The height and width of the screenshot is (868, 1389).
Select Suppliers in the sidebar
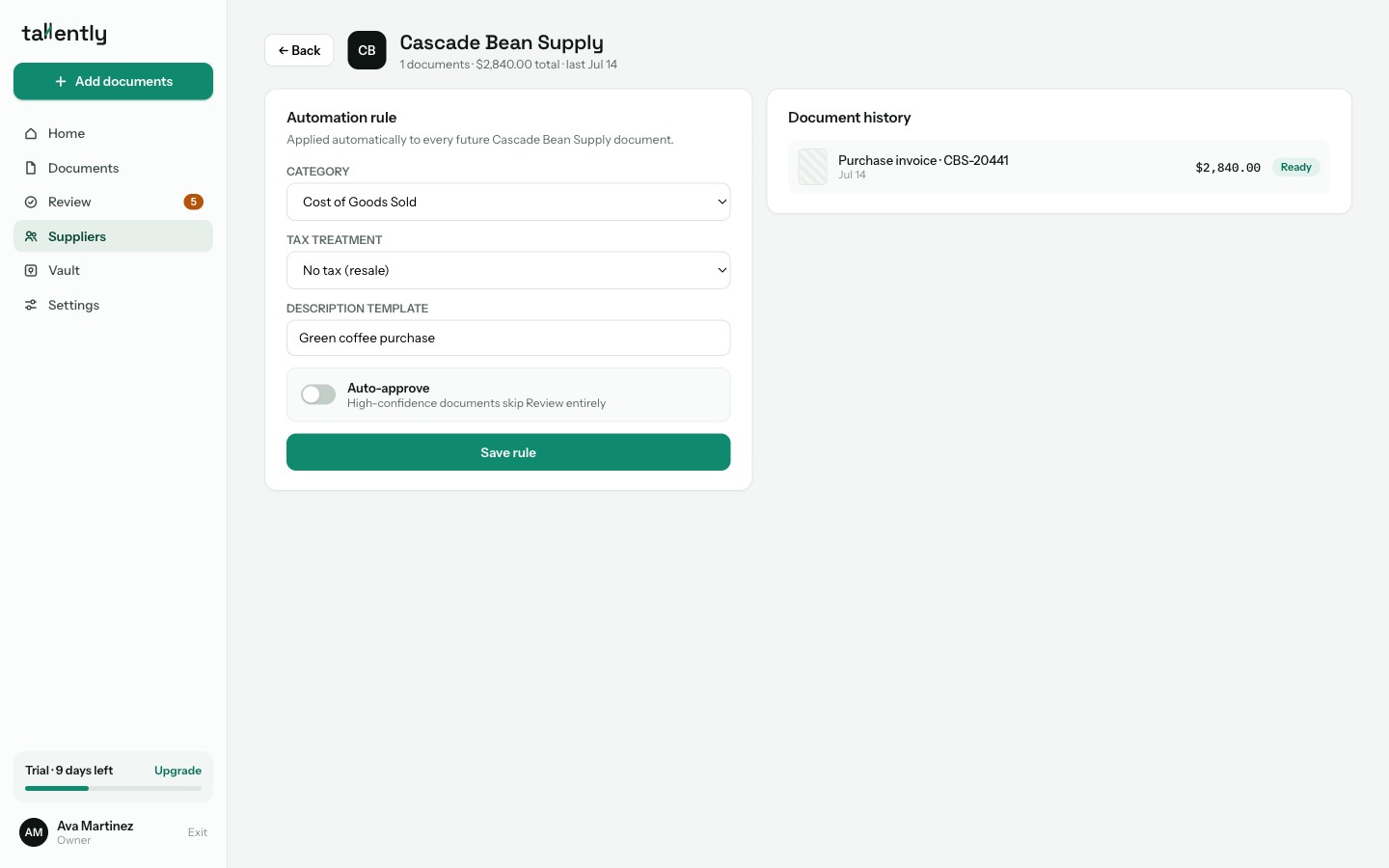[x=113, y=236]
